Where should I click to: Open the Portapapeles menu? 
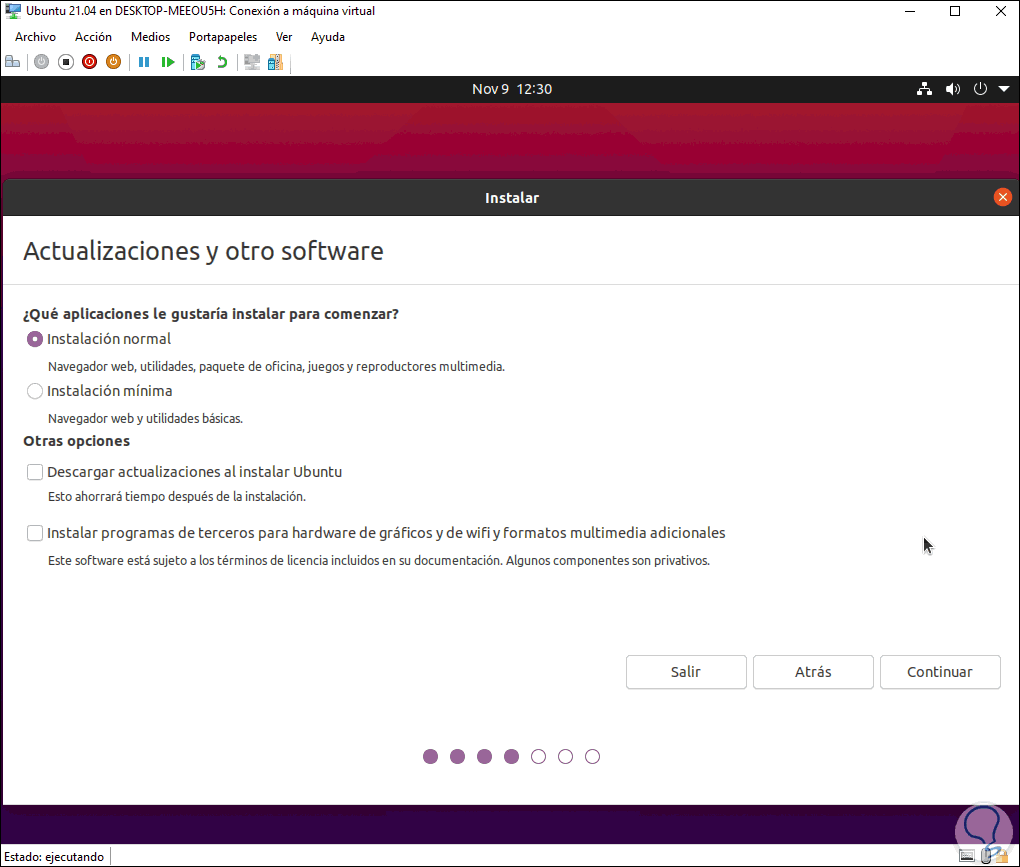[223, 37]
